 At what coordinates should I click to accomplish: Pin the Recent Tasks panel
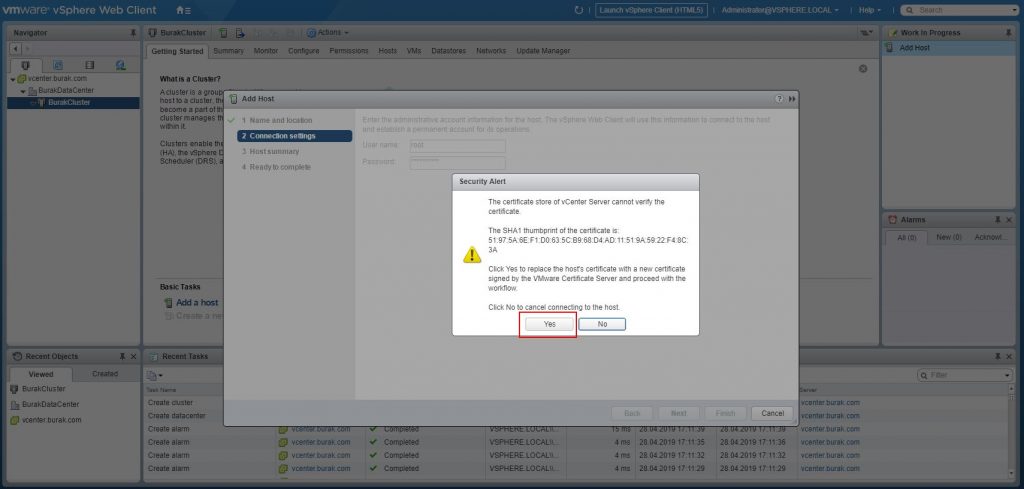point(998,356)
